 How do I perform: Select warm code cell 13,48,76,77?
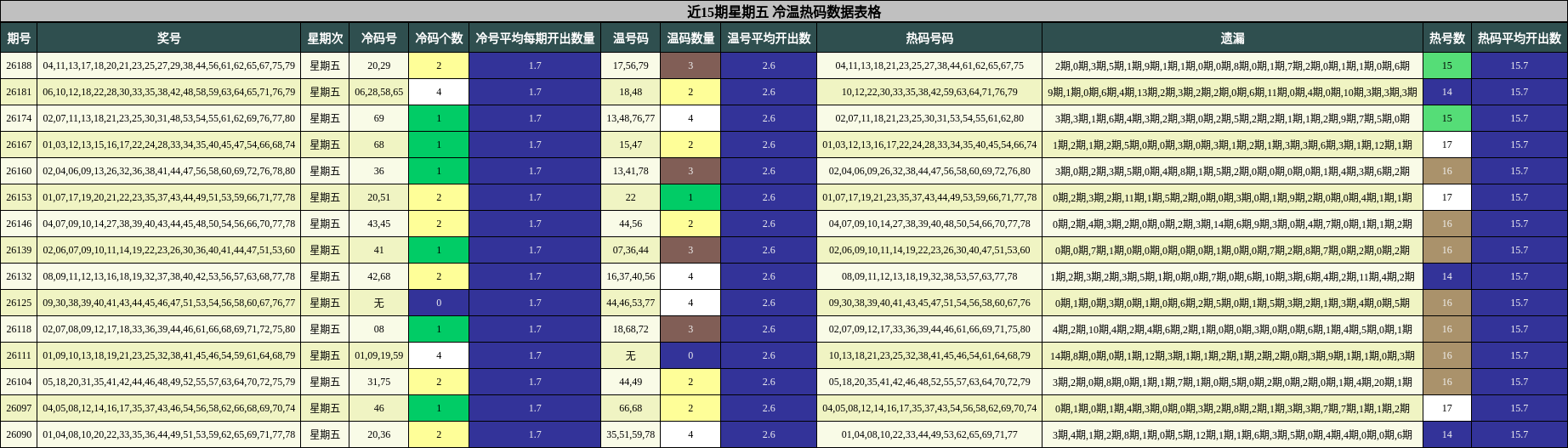click(631, 118)
